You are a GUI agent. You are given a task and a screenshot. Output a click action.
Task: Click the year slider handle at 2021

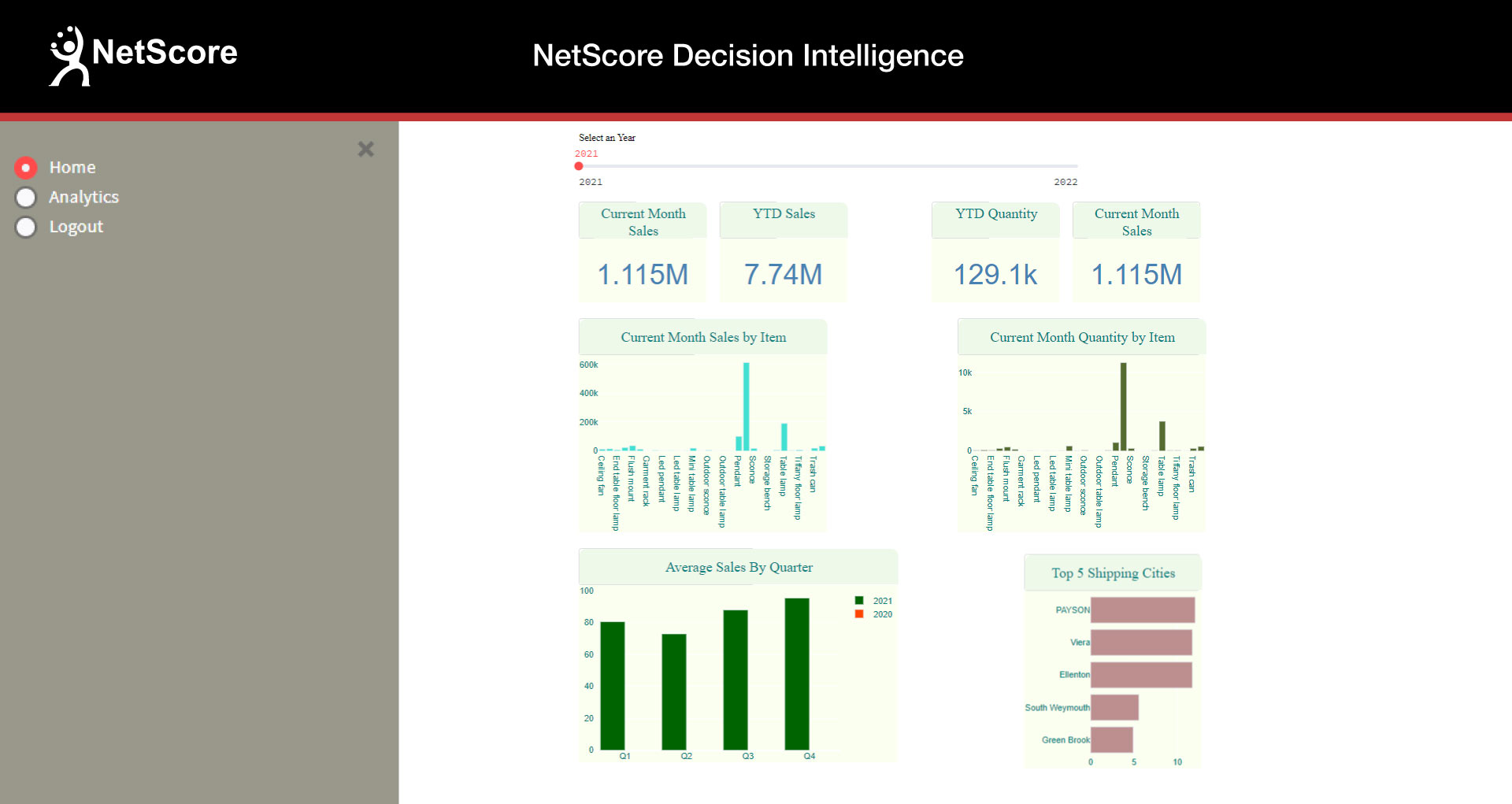pos(579,166)
